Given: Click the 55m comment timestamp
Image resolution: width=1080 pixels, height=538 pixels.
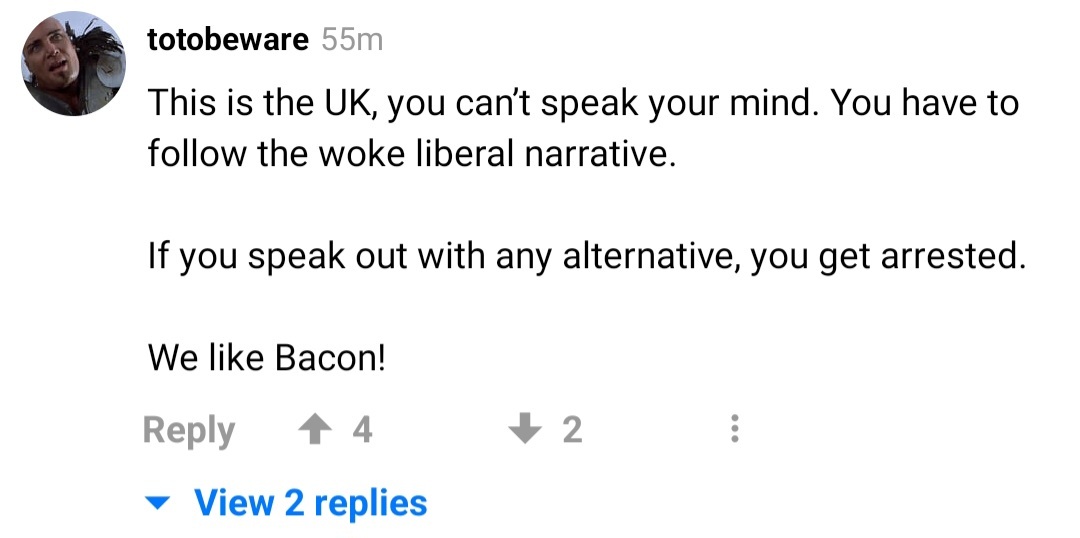Looking at the screenshot, I should 352,40.
